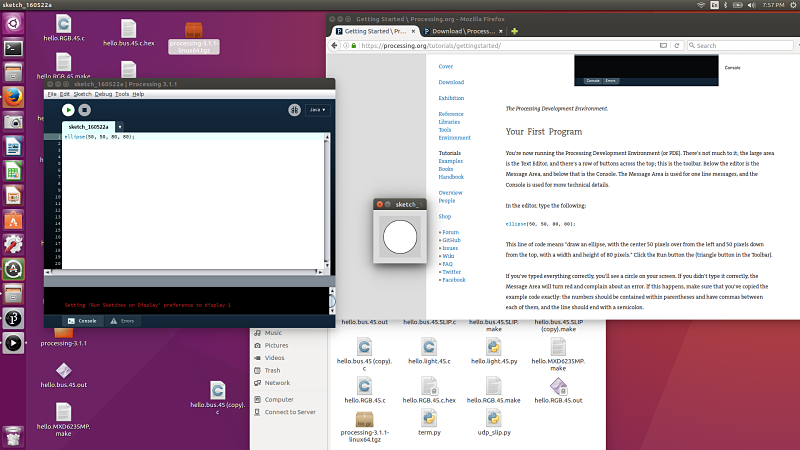
Task: Go back in Firefox
Action: point(334,45)
